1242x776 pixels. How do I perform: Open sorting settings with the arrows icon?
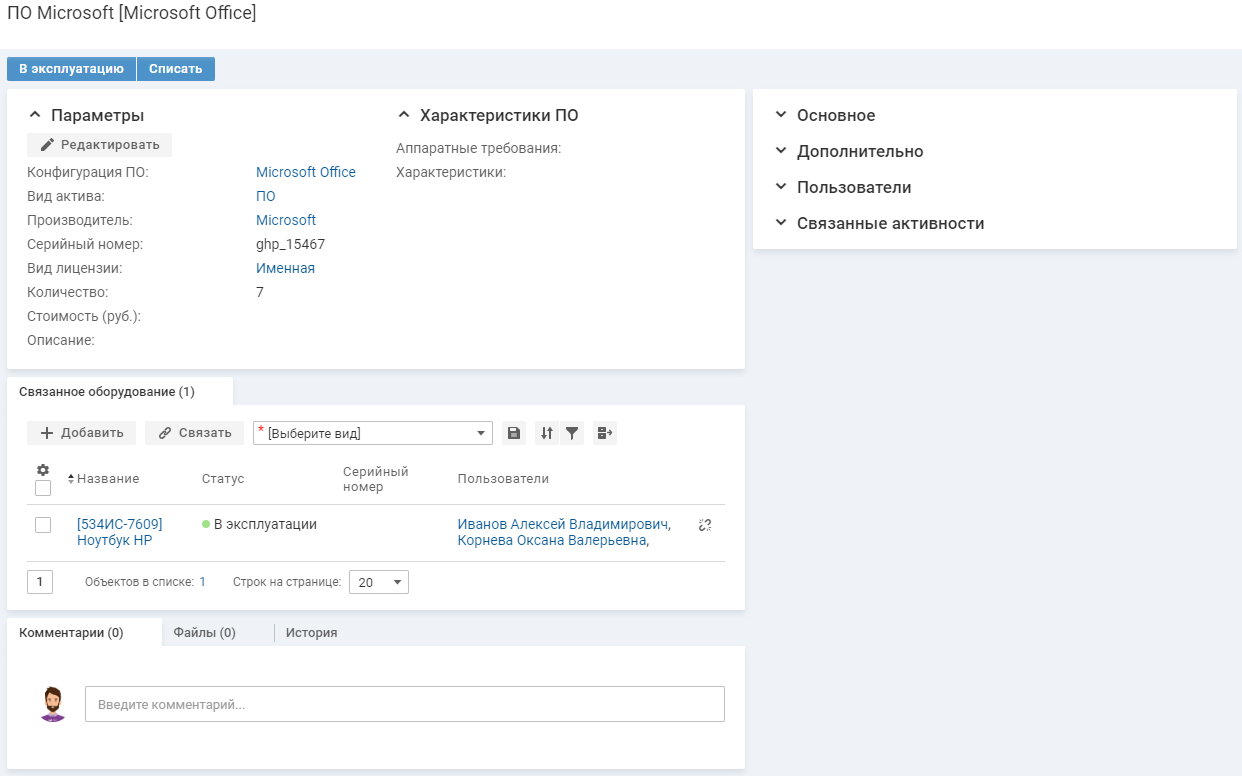[x=546, y=433]
